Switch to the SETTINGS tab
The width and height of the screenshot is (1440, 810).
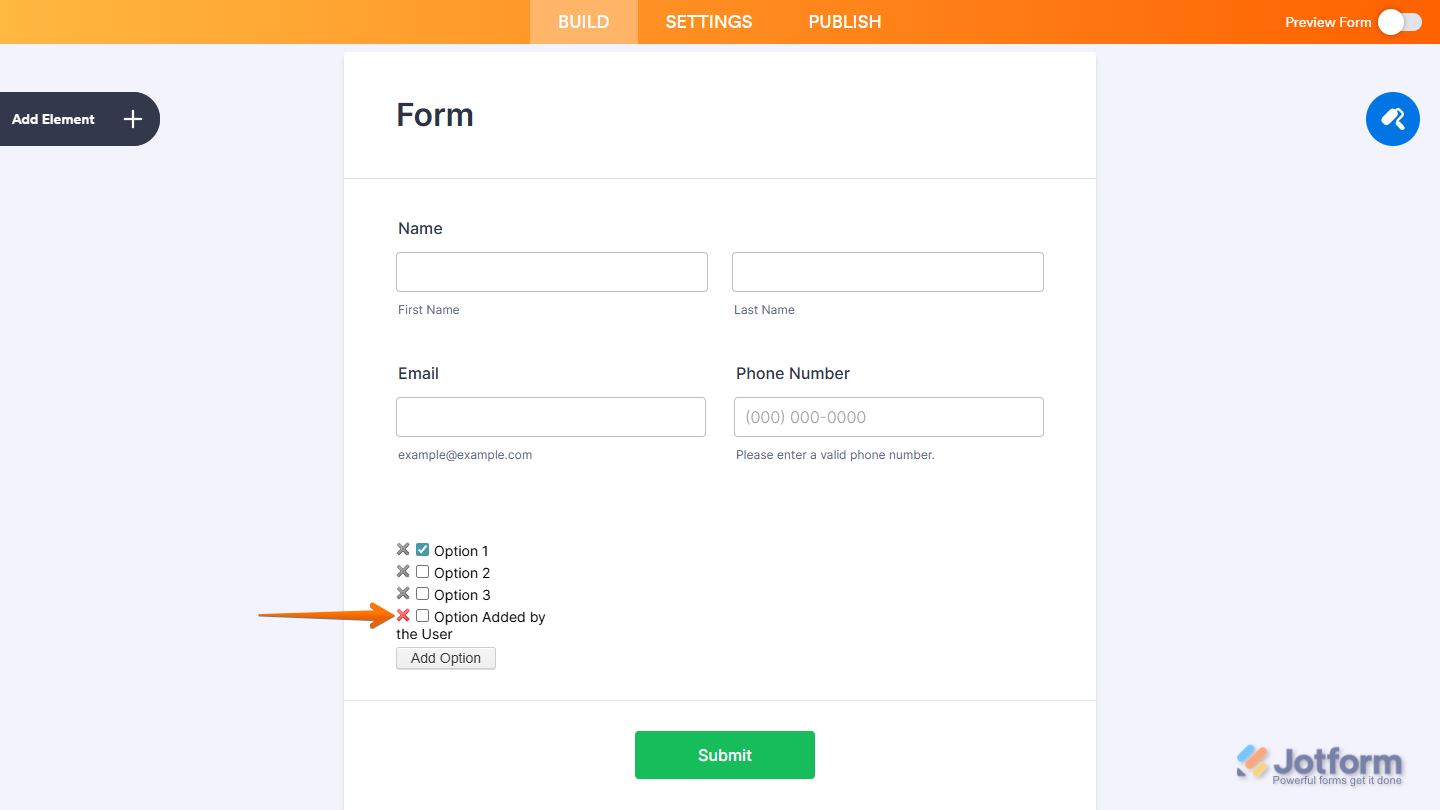(x=707, y=21)
